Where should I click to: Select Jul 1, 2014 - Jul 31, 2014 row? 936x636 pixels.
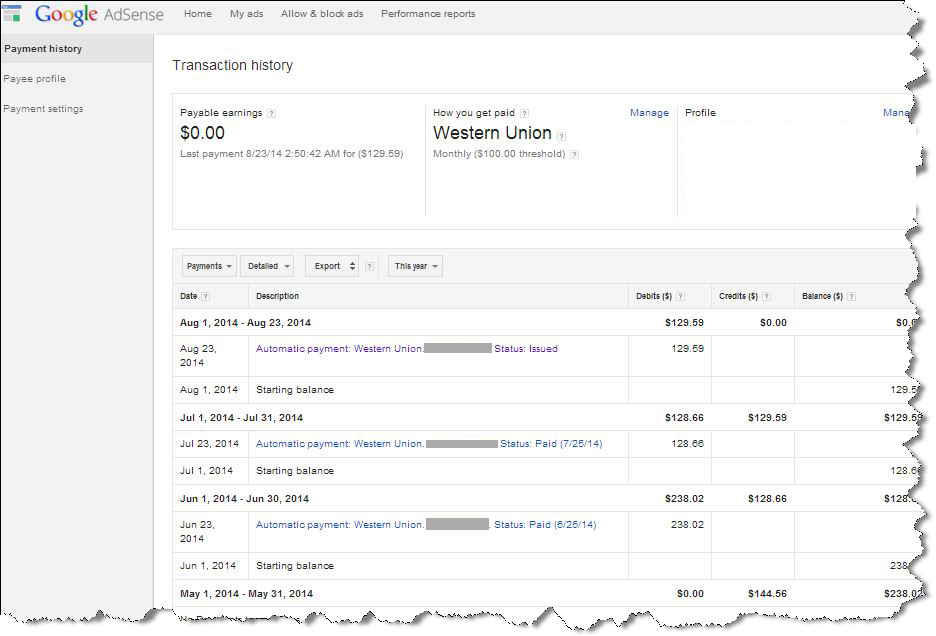(544, 418)
